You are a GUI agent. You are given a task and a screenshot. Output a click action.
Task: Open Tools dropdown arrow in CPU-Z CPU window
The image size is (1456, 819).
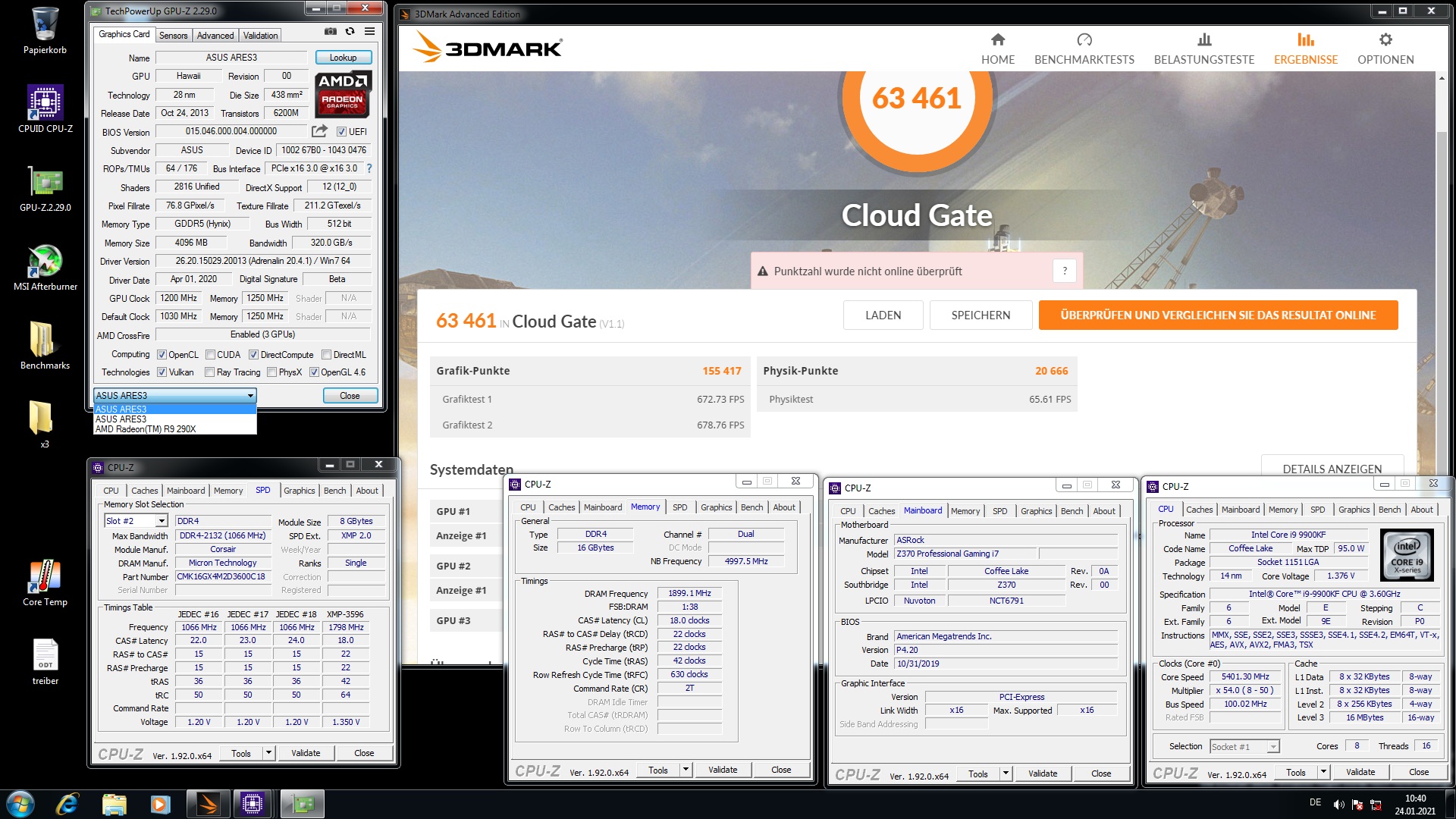(1323, 772)
